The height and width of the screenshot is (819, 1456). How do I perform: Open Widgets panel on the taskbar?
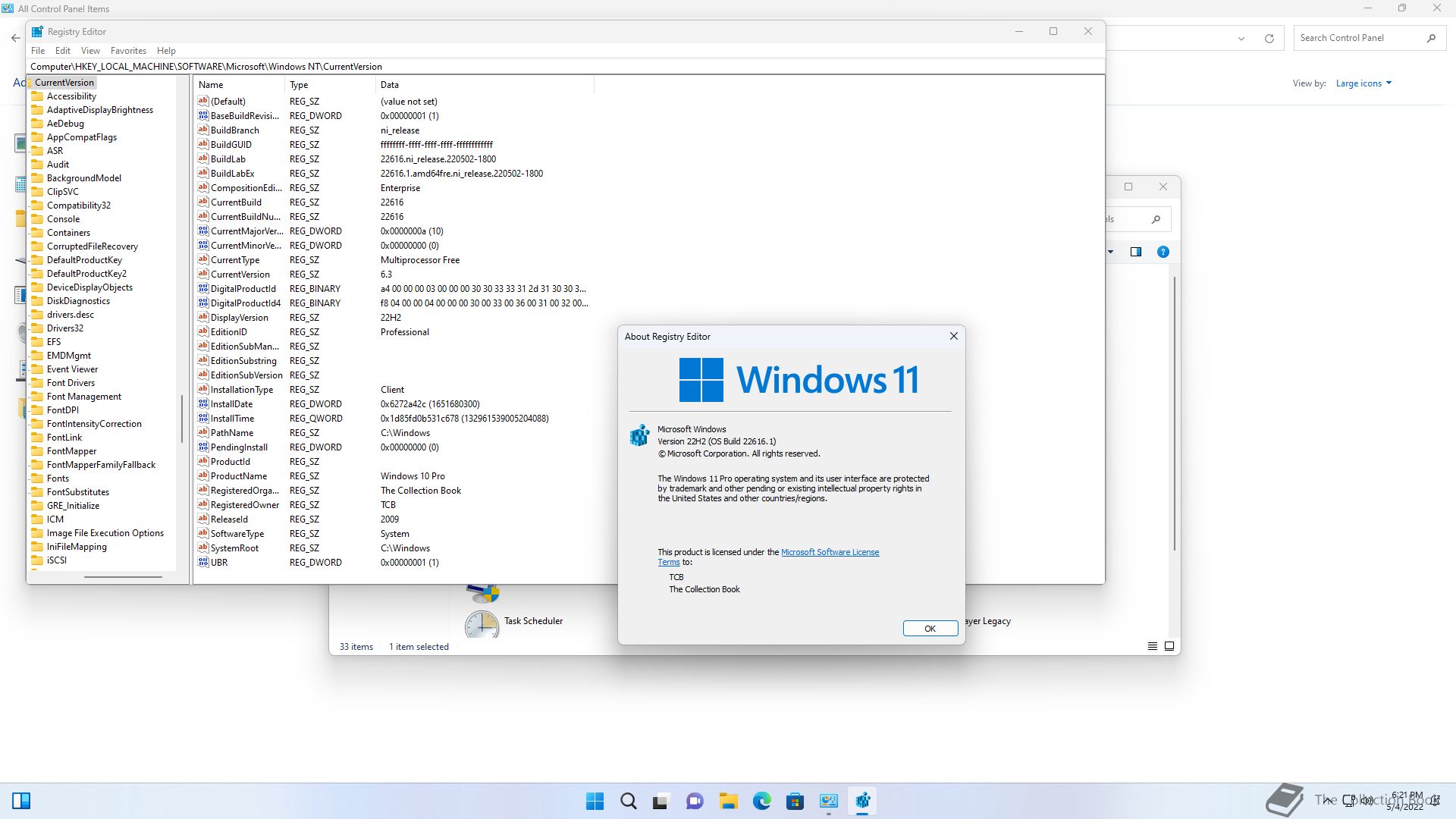pos(21,801)
